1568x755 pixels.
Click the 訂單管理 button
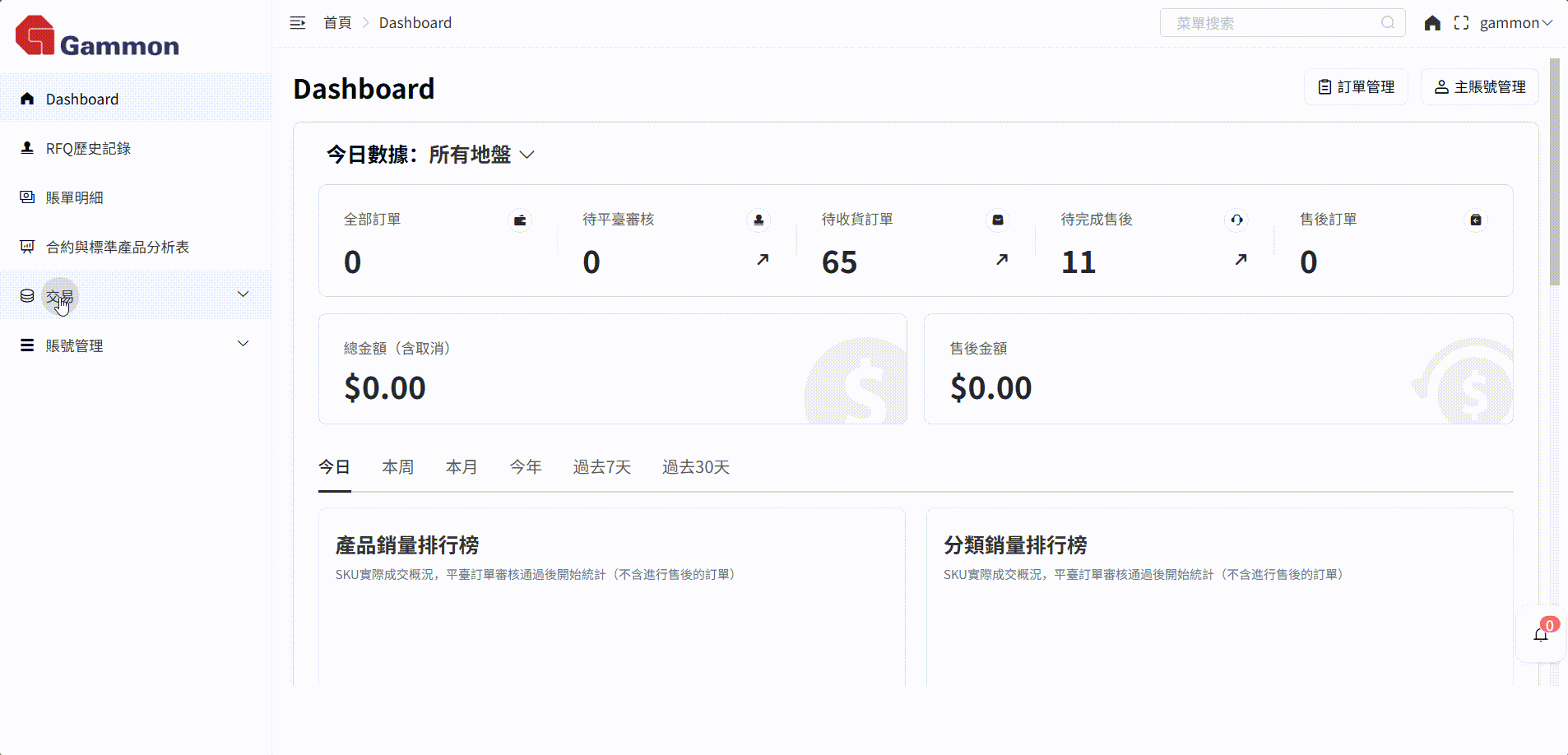[x=1356, y=87]
